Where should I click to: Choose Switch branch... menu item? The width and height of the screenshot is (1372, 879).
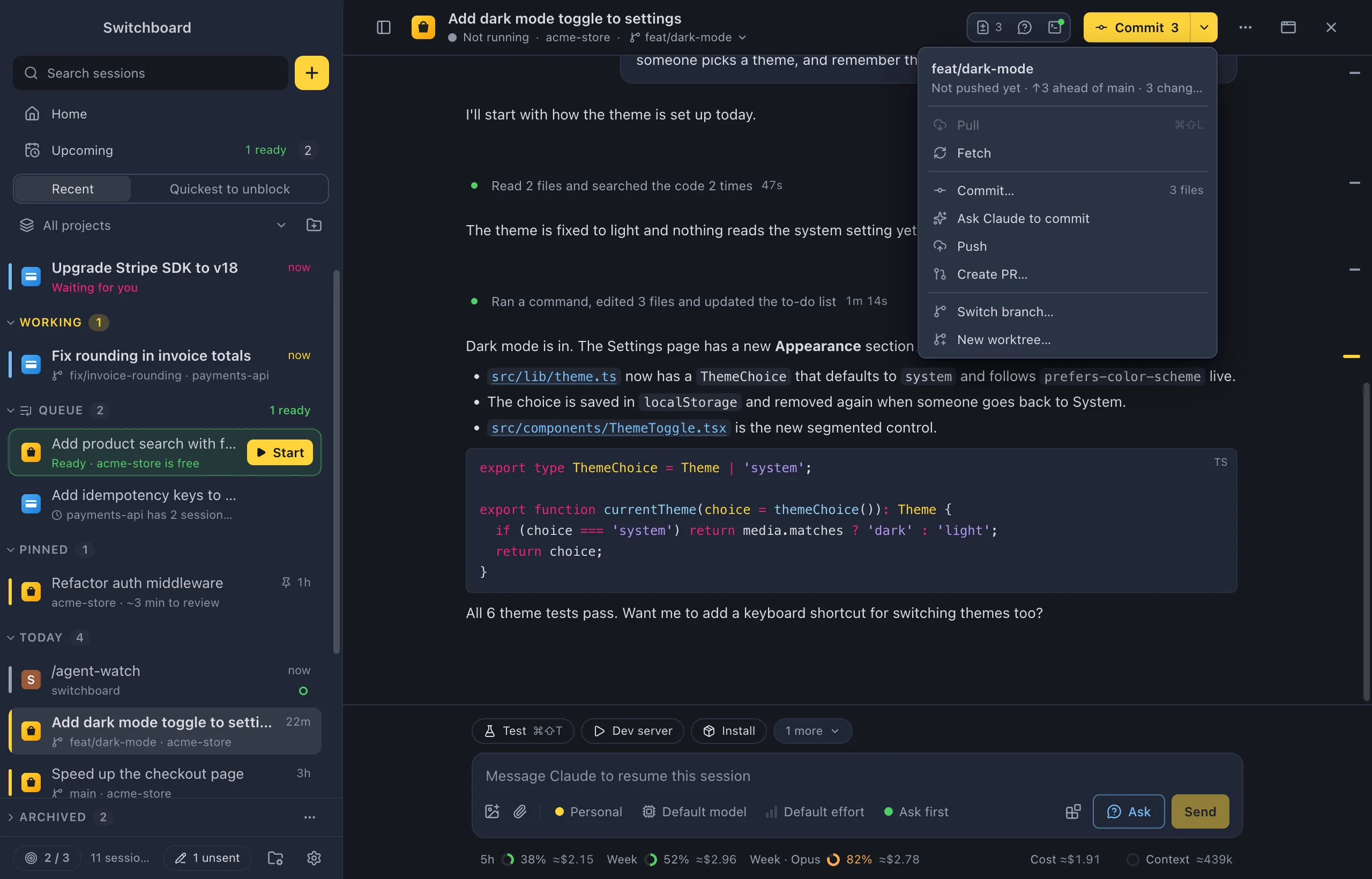coord(1067,311)
